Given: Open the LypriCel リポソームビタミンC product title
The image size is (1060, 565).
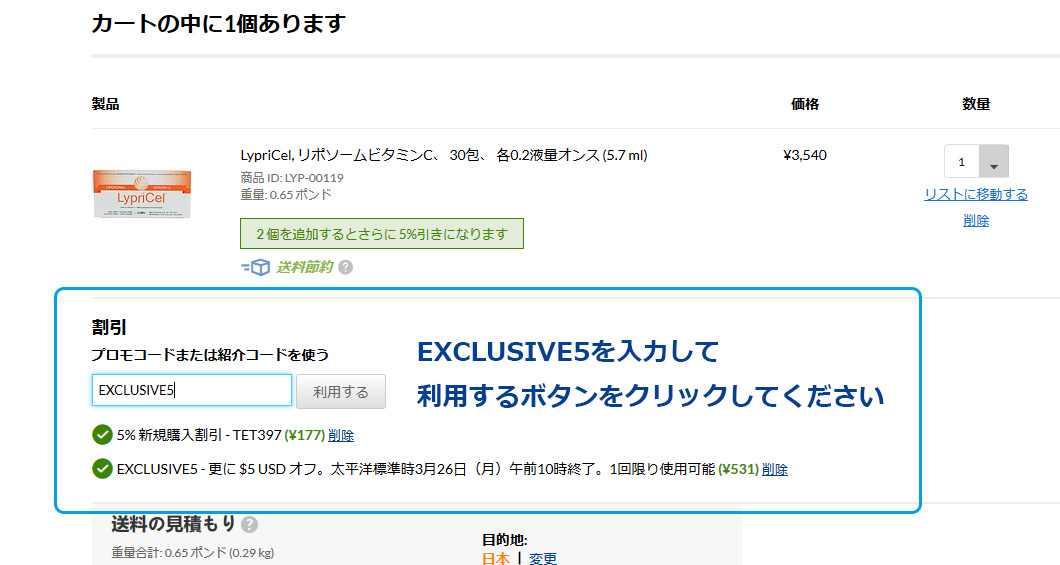Looking at the screenshot, I should pos(444,155).
